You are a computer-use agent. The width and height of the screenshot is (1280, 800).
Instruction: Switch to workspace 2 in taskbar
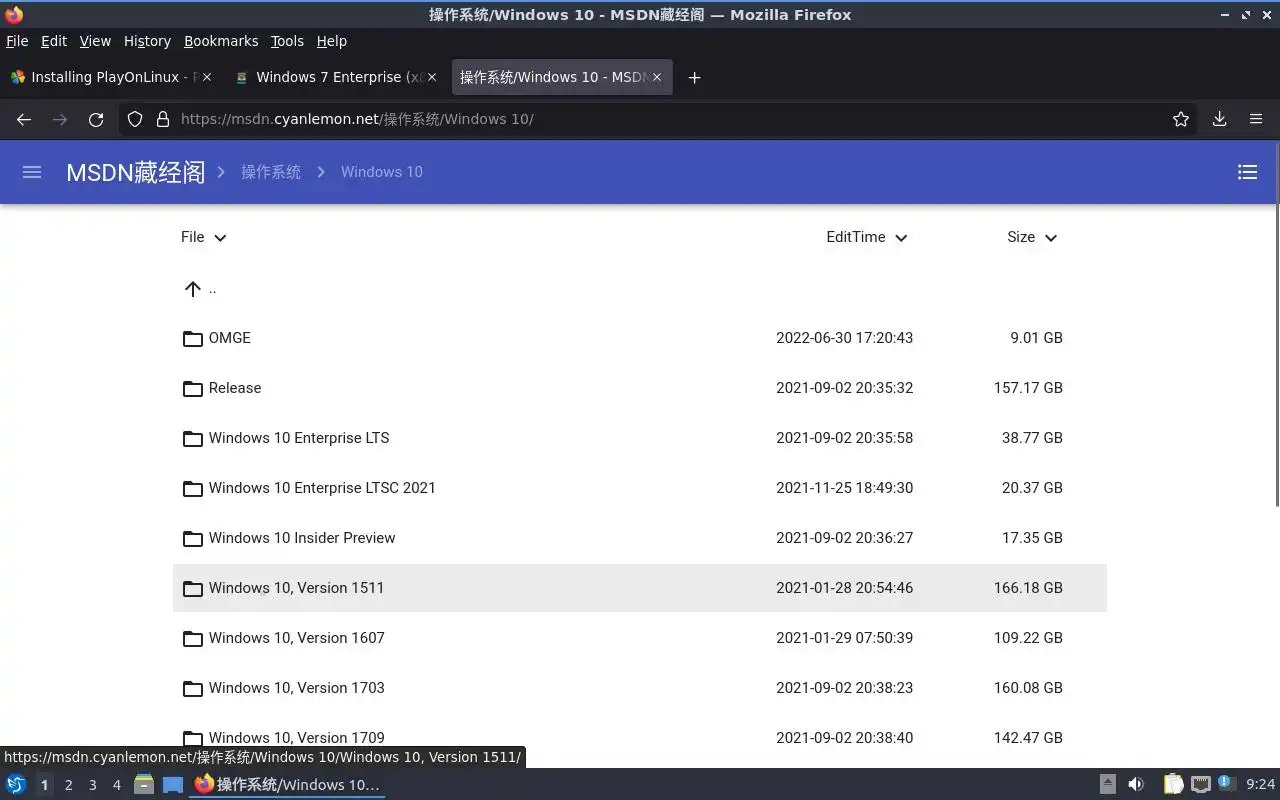pyautogui.click(x=68, y=785)
